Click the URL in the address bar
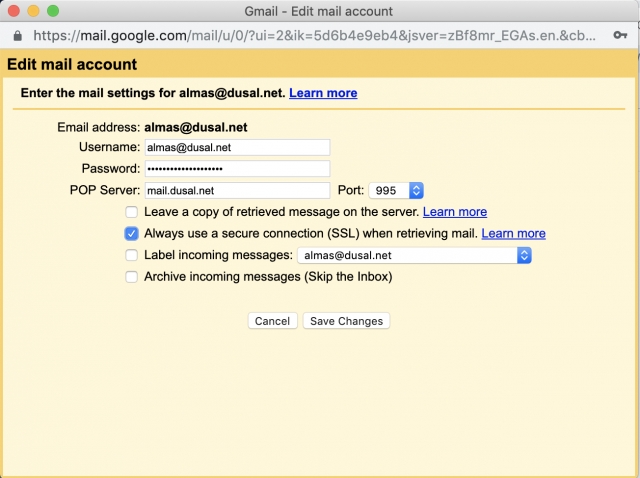640x478 pixels. tap(314, 36)
